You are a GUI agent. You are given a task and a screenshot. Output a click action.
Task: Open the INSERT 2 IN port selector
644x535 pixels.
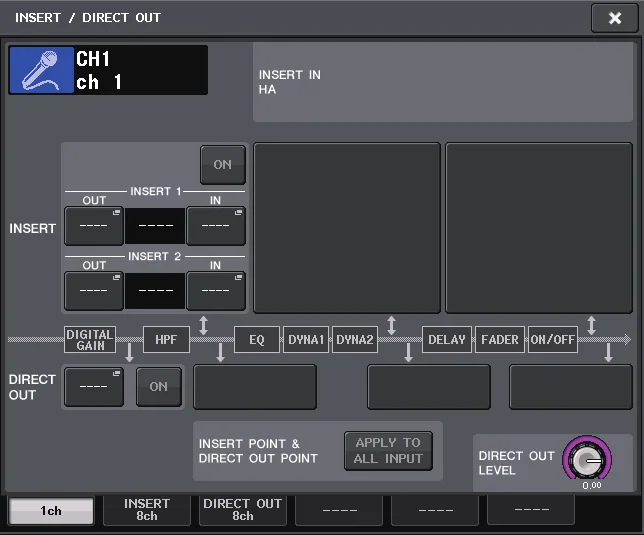click(x=216, y=291)
